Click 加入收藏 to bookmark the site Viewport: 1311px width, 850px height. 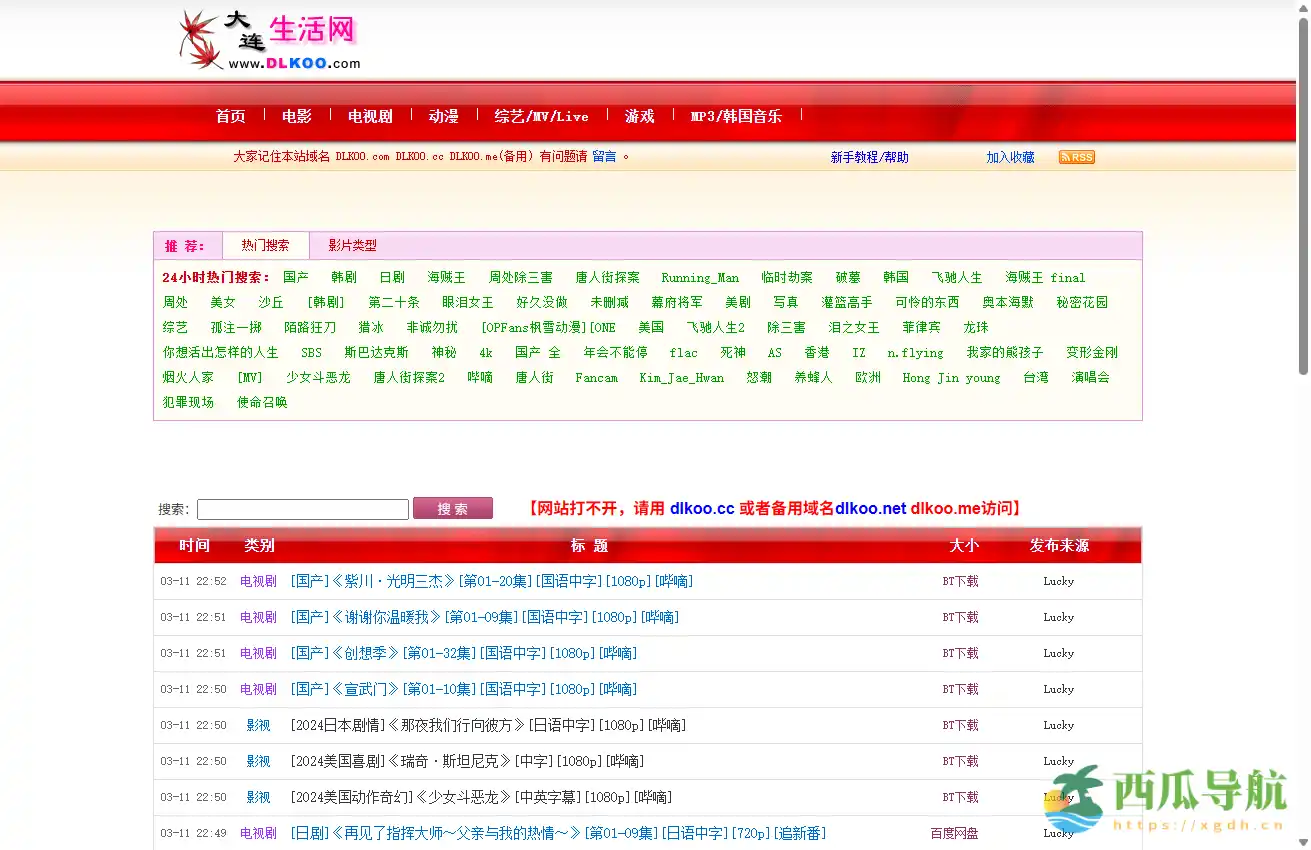tap(1010, 157)
